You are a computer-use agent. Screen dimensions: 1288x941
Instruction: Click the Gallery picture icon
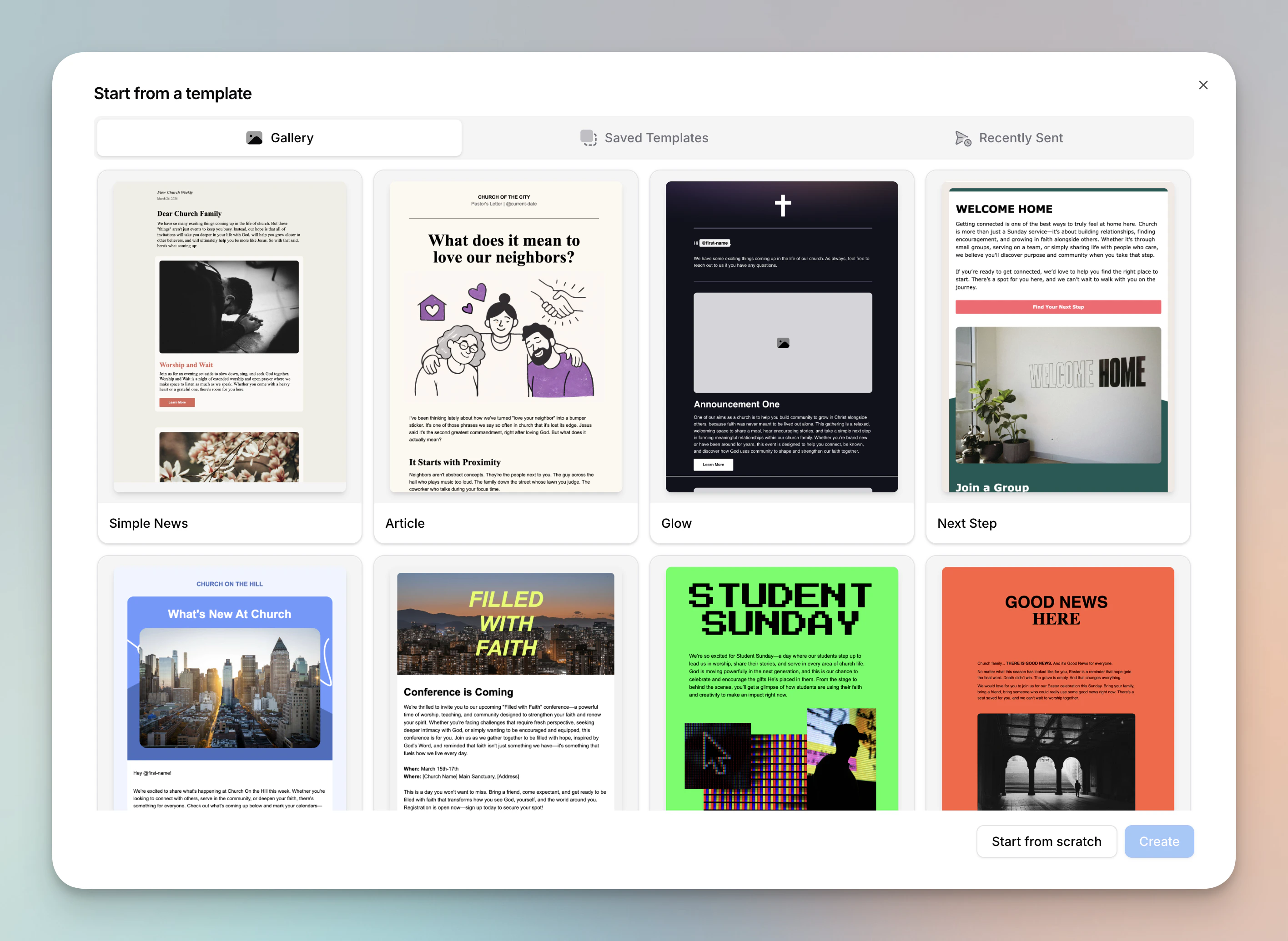tap(254, 138)
